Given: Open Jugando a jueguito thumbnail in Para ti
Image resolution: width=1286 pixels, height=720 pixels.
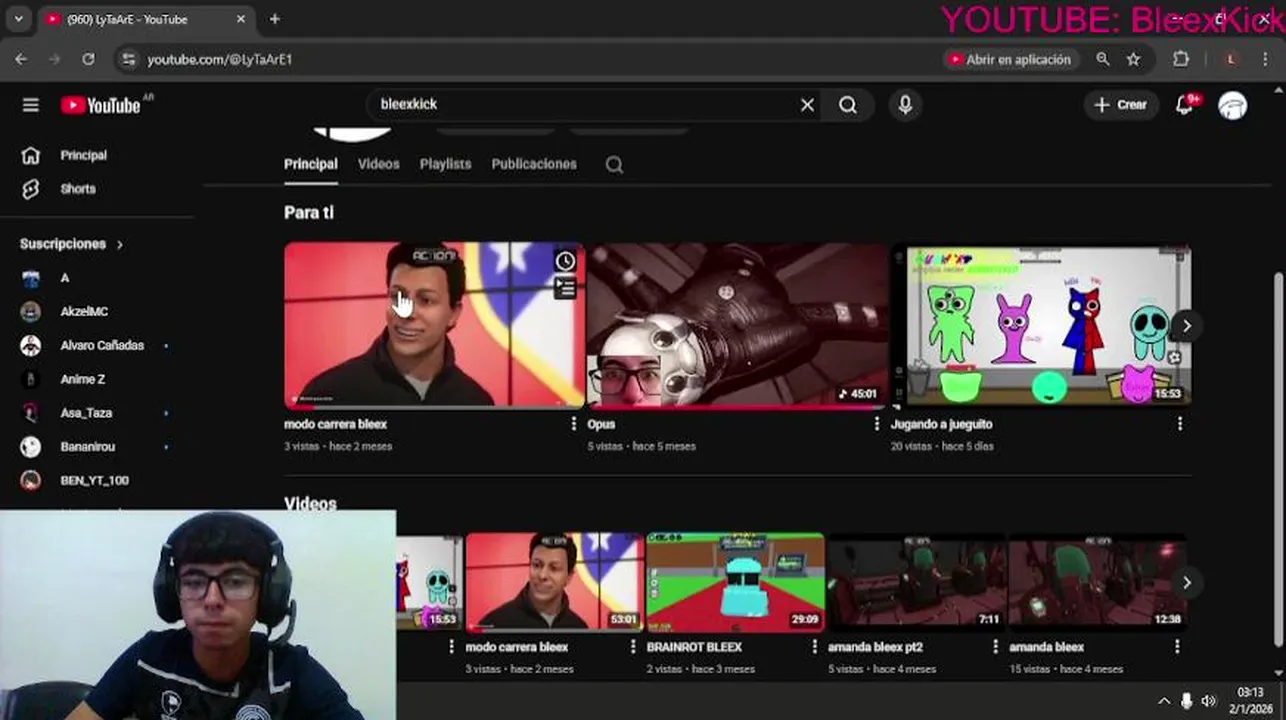Looking at the screenshot, I should coord(1041,326).
